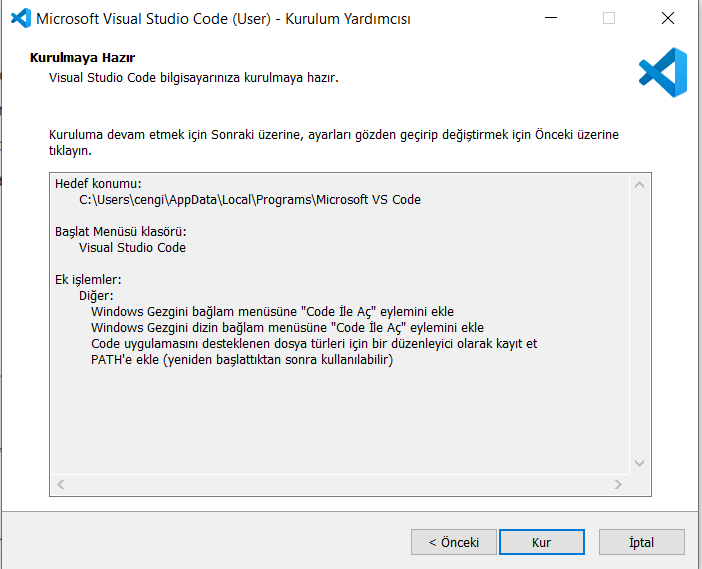Click the vertical scrollbar up arrow
702x569 pixels.
640,184
